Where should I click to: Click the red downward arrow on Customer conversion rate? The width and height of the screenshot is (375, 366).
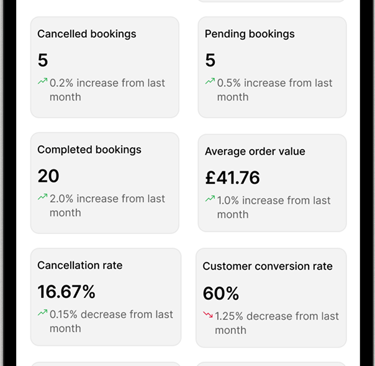pyautogui.click(x=208, y=314)
